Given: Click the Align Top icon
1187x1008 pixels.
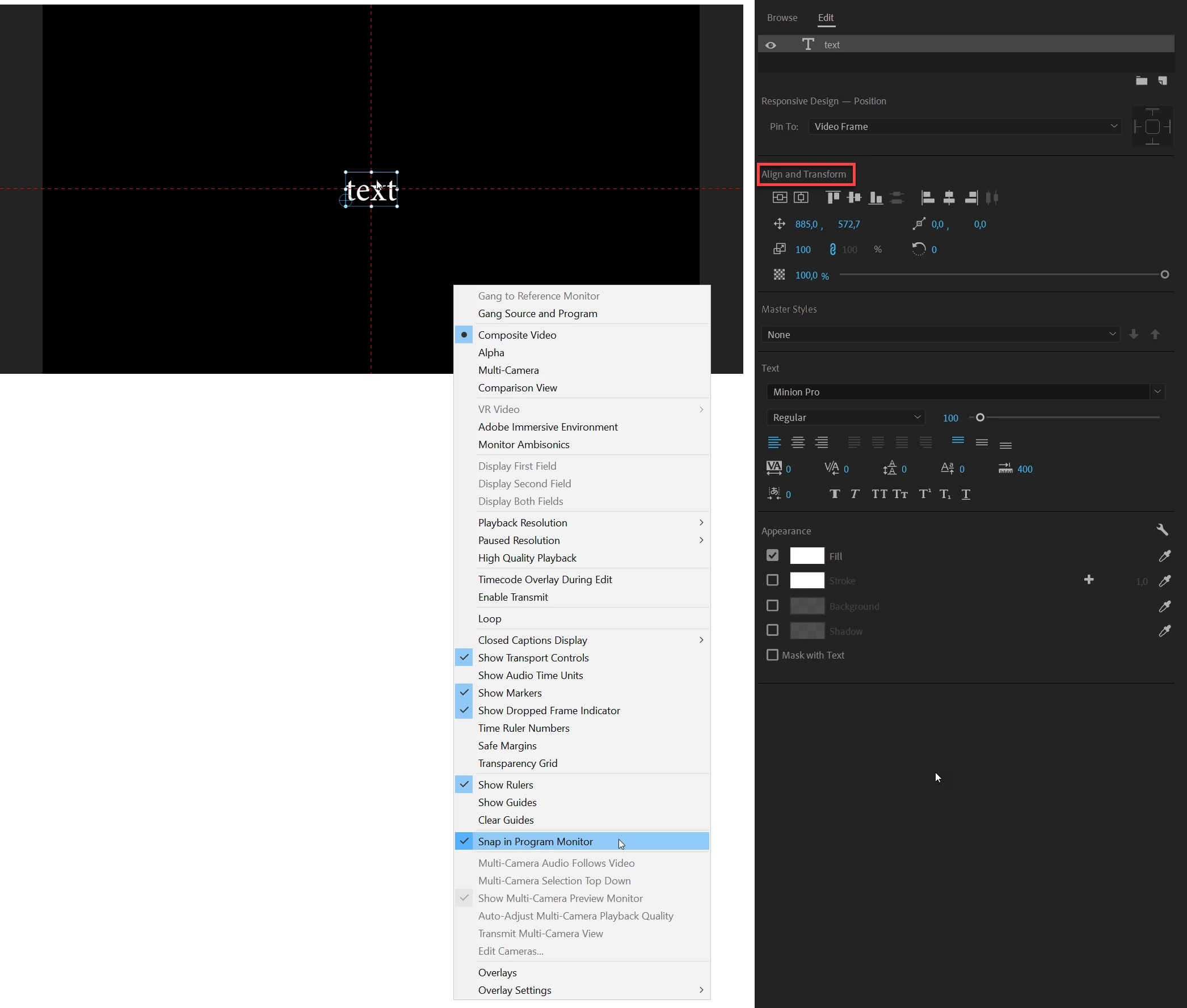Looking at the screenshot, I should point(833,198).
